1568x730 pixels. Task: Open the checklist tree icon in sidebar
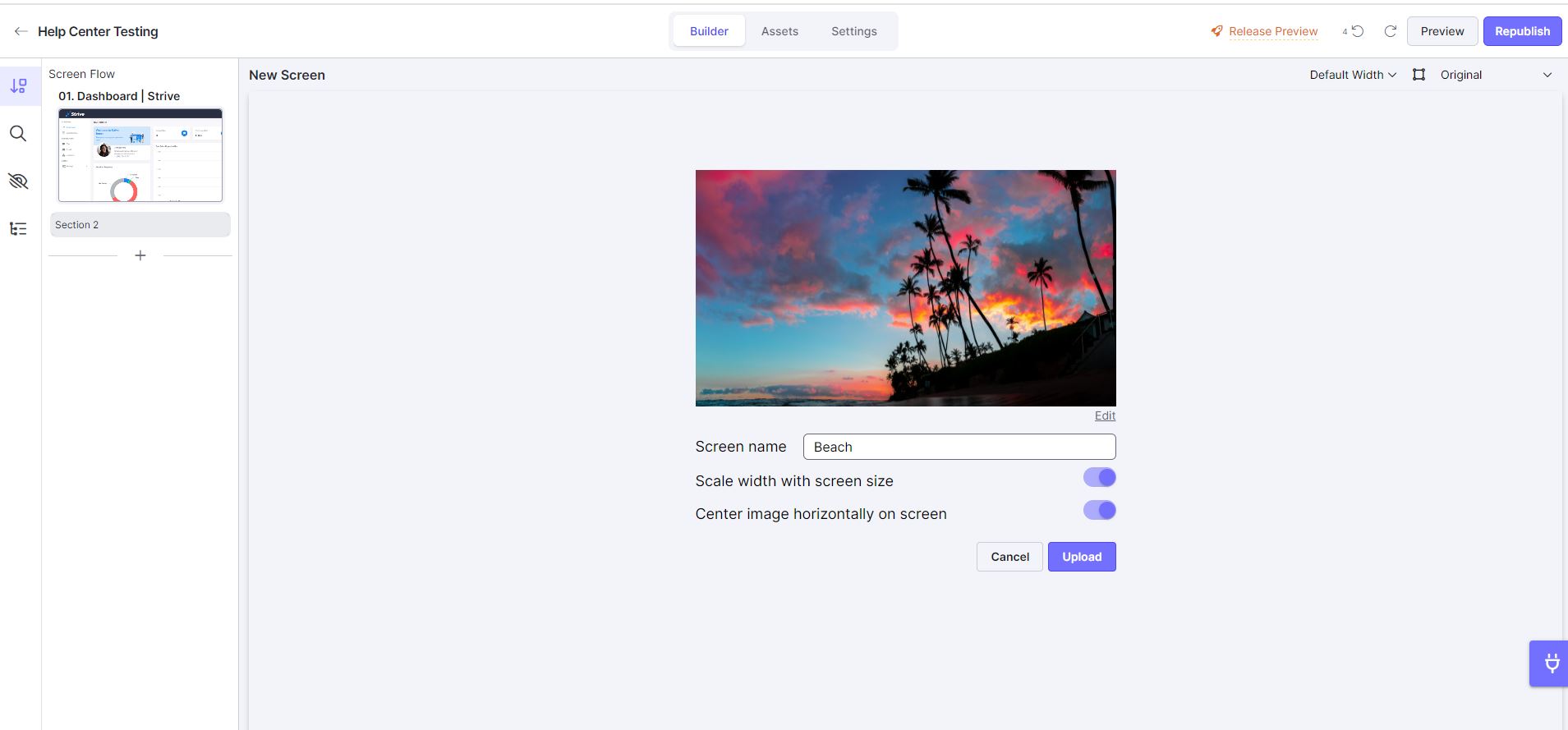(x=18, y=228)
